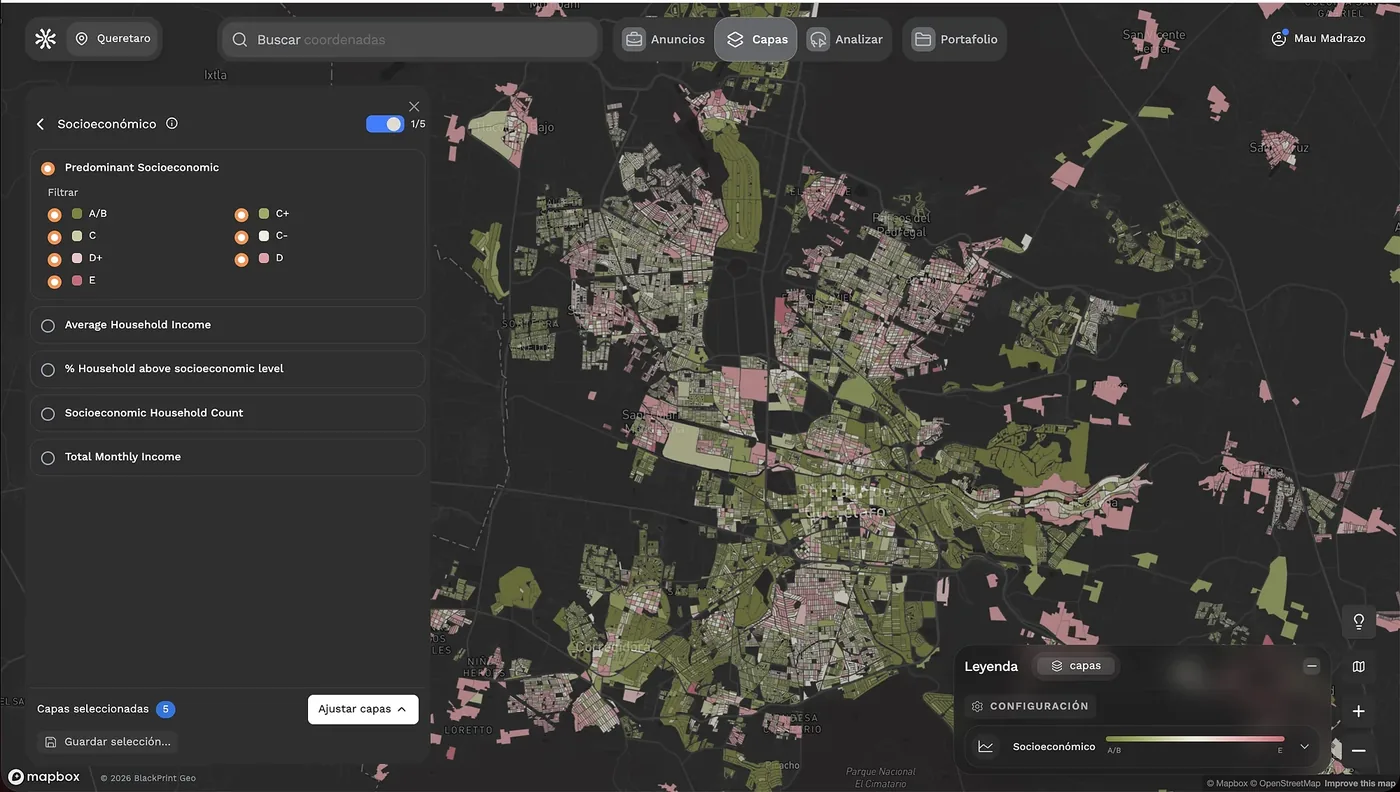Toggle the D+ filter option
This screenshot has height=792, width=1400.
pyautogui.click(x=55, y=259)
